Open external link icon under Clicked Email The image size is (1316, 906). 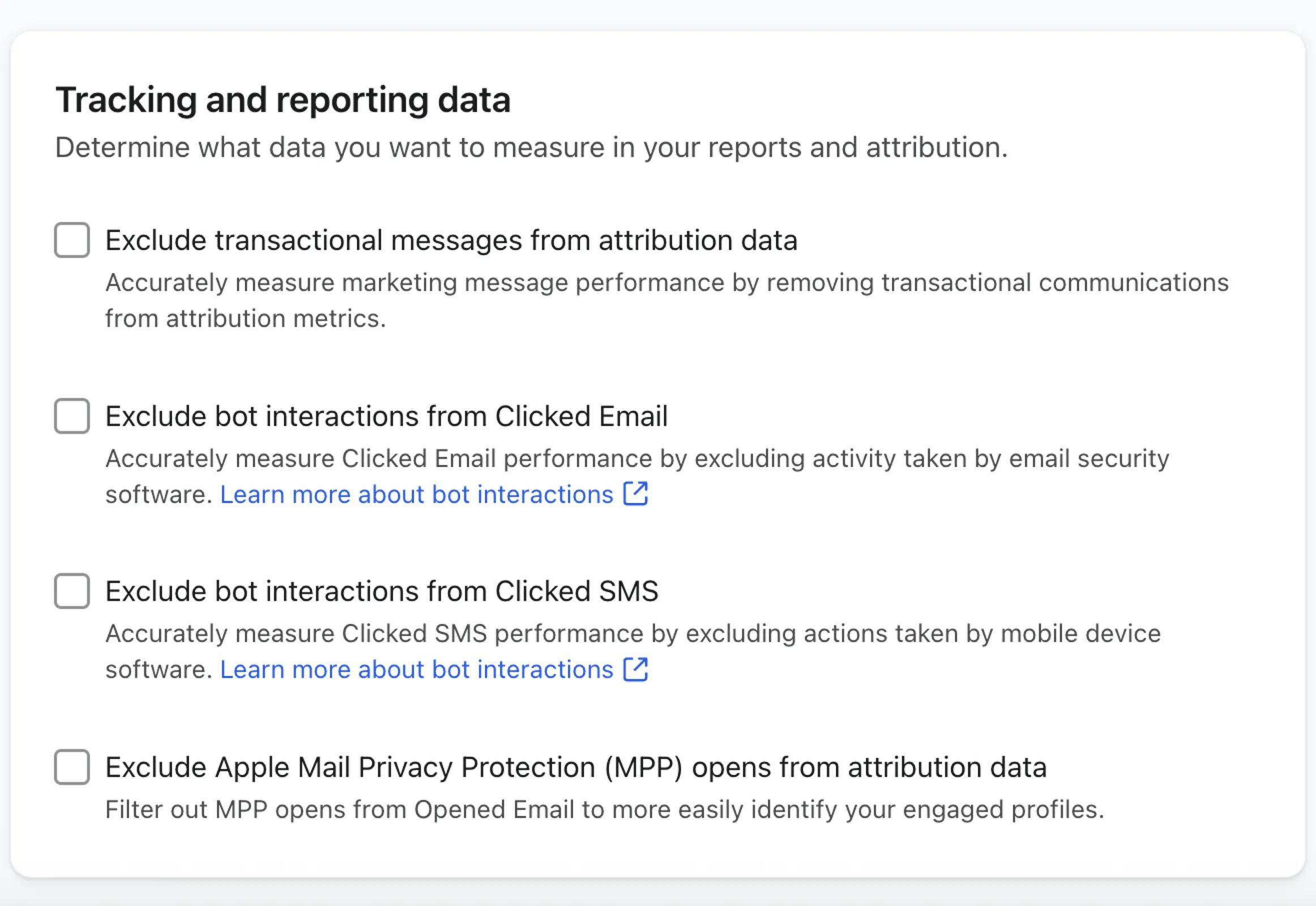[635, 494]
